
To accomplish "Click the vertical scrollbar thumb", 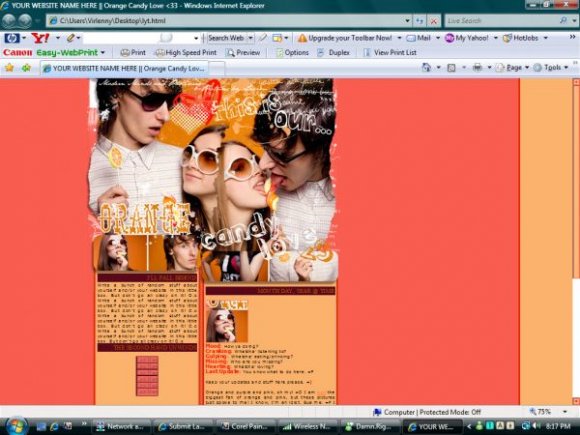I will (x=576, y=182).
